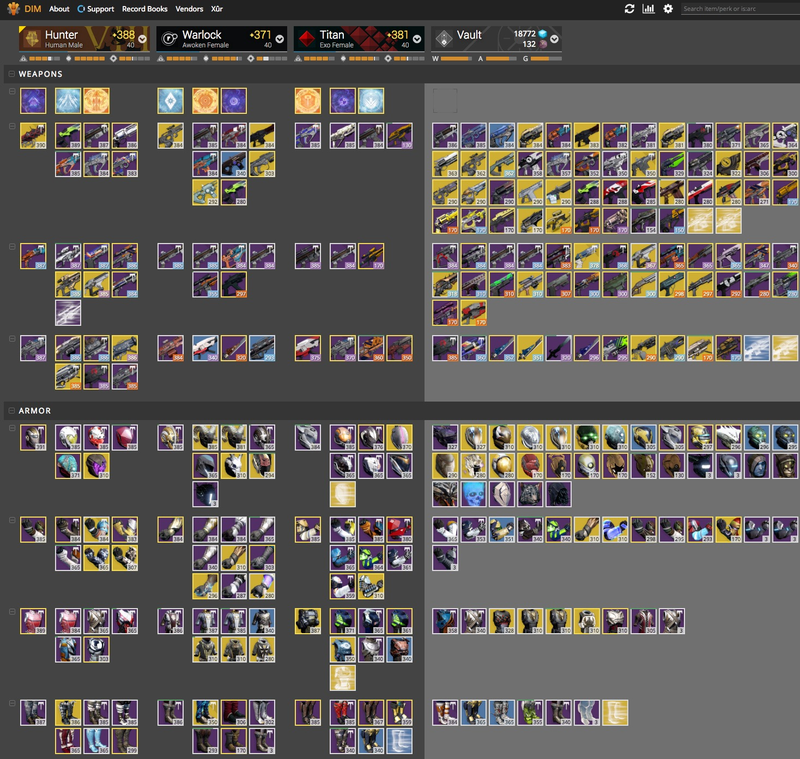Collapse the subclass row
Viewport: 800px width, 759px height.
(11, 91)
